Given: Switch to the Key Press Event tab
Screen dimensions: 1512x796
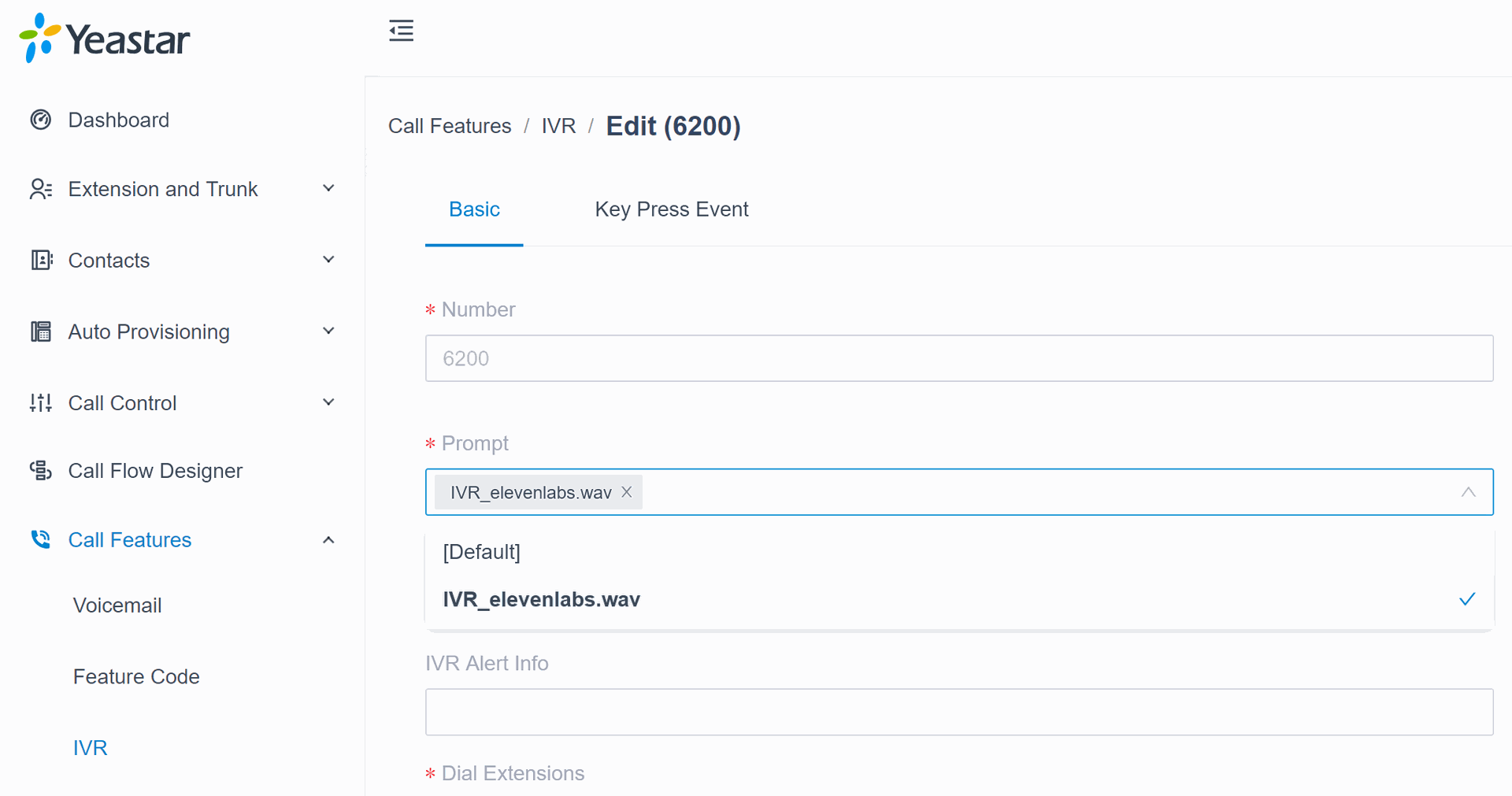Looking at the screenshot, I should [x=671, y=209].
